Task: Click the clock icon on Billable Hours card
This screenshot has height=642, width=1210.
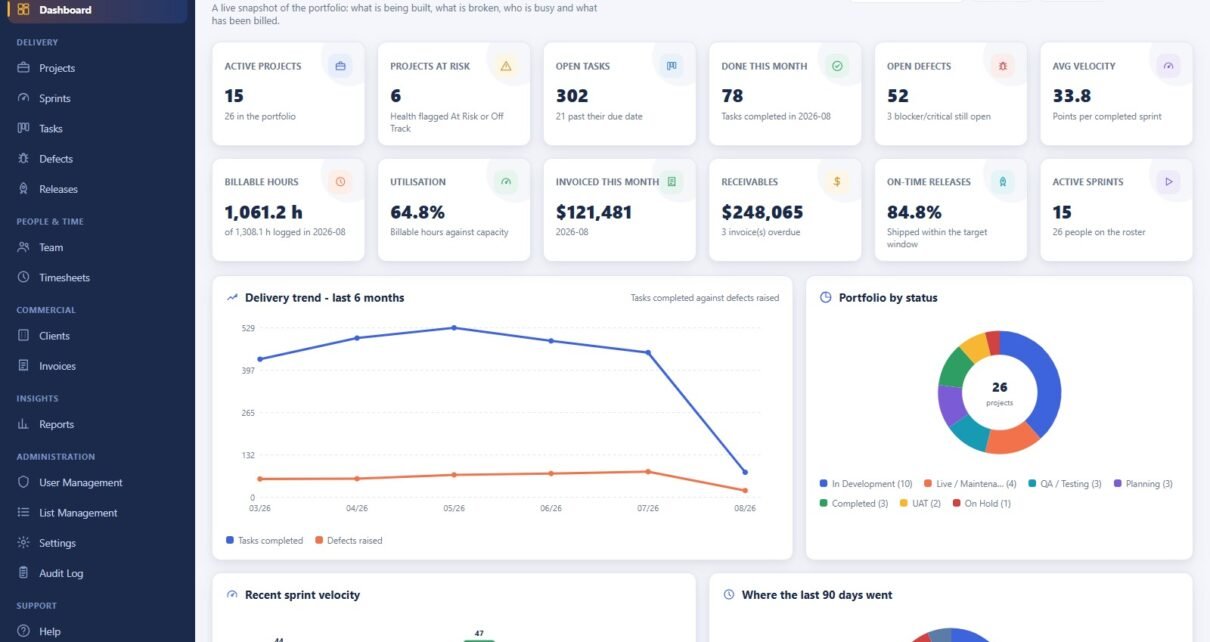Action: click(x=340, y=182)
